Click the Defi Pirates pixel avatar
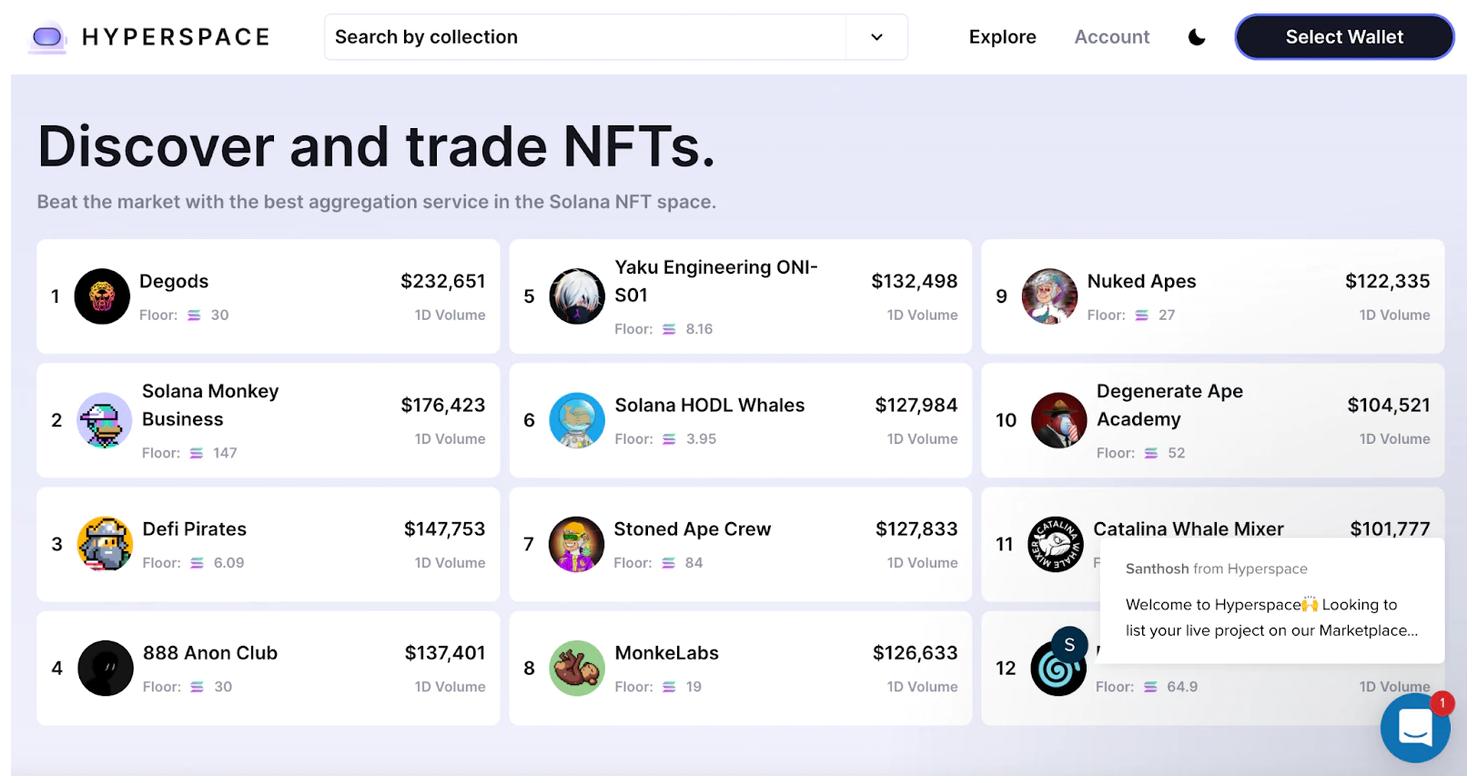Screen dimensions: 1475x783 pyautogui.click(x=105, y=544)
